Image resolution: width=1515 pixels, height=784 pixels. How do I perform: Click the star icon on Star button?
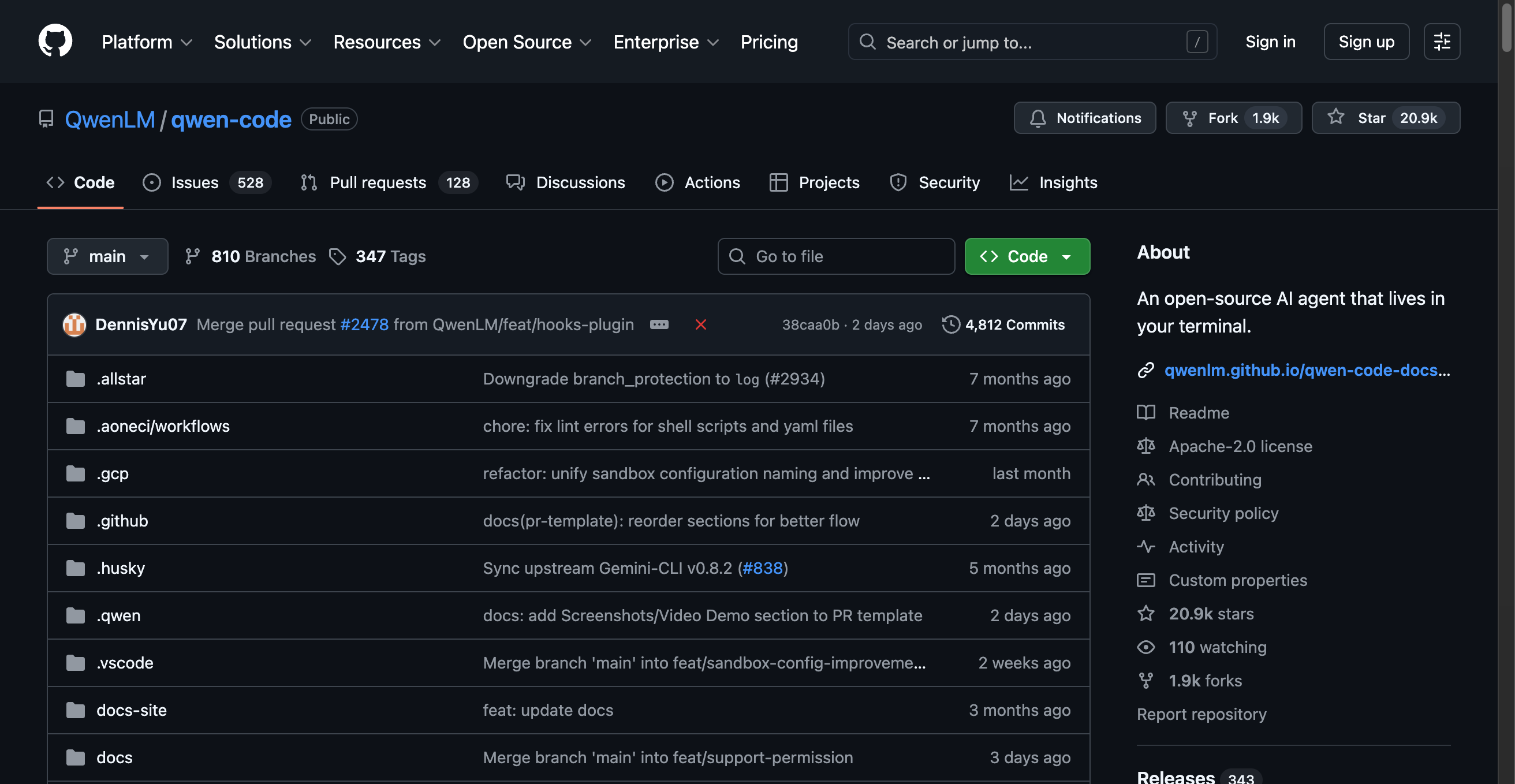1335,117
